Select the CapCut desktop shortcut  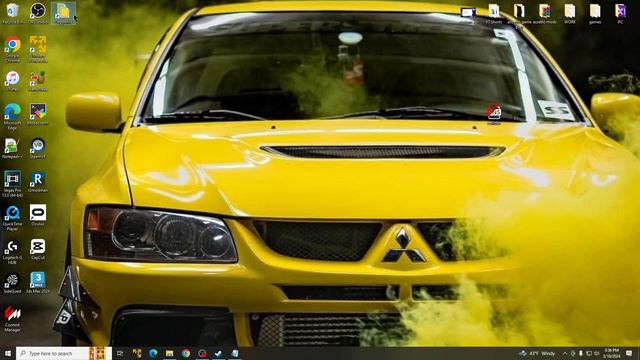[x=38, y=249]
